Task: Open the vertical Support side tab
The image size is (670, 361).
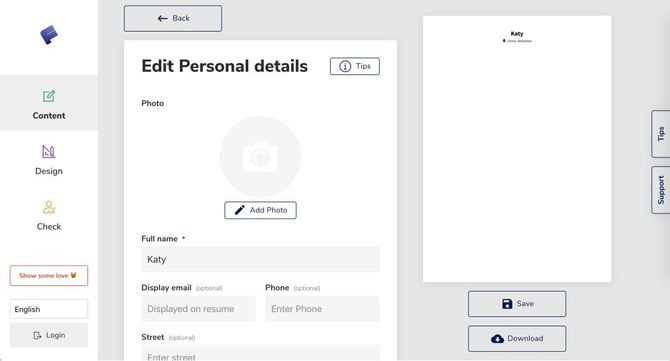Action: [661, 190]
